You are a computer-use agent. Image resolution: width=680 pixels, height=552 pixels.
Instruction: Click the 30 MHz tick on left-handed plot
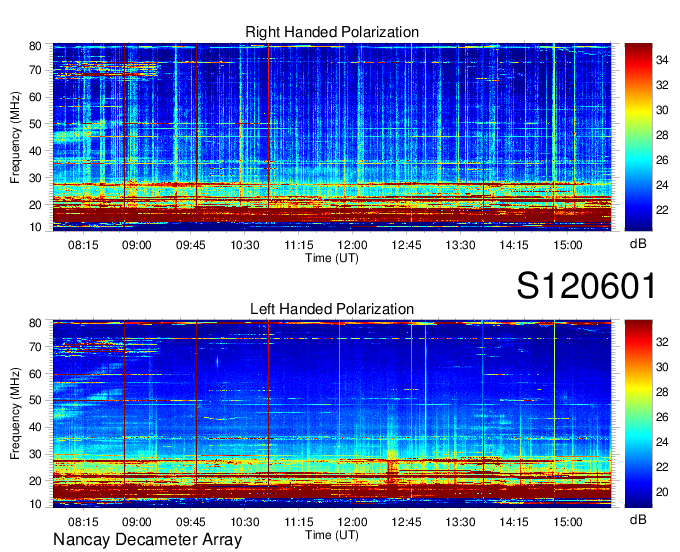coord(35,454)
